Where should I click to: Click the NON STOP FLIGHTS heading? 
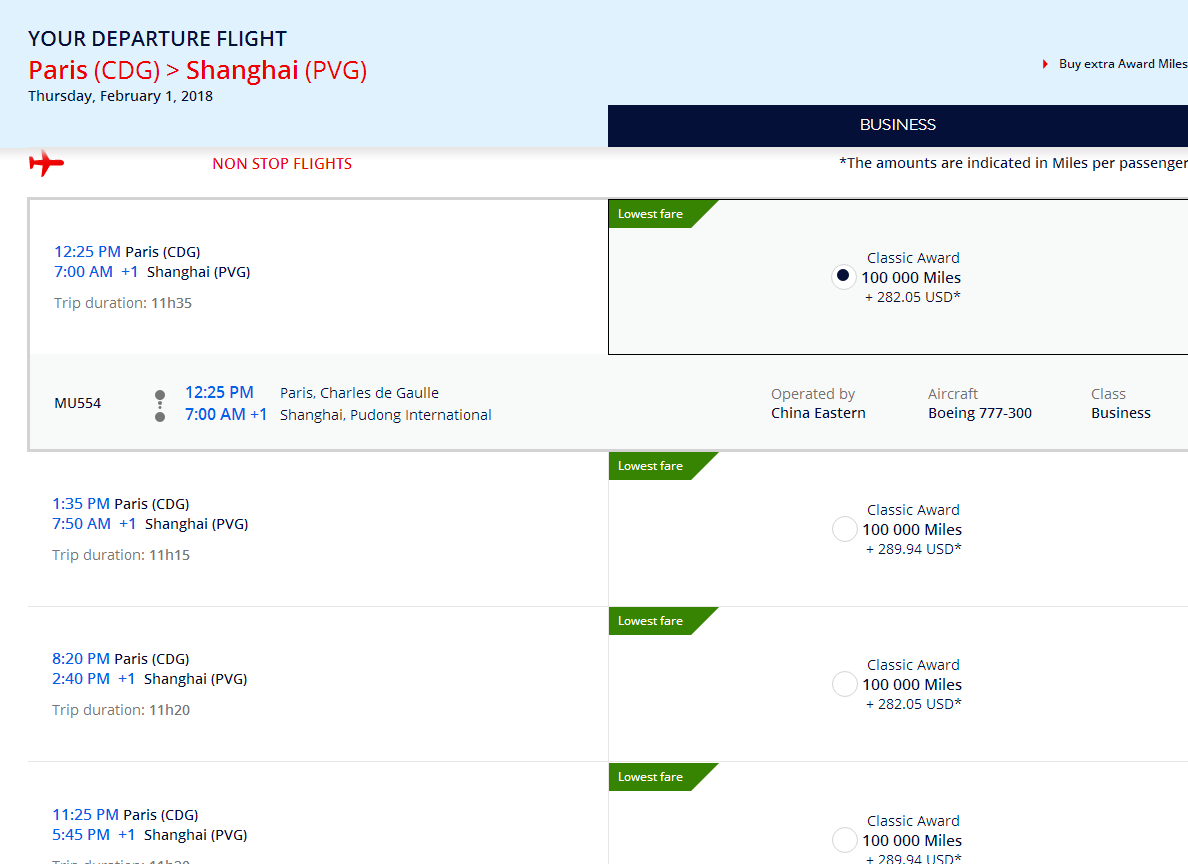click(x=282, y=164)
